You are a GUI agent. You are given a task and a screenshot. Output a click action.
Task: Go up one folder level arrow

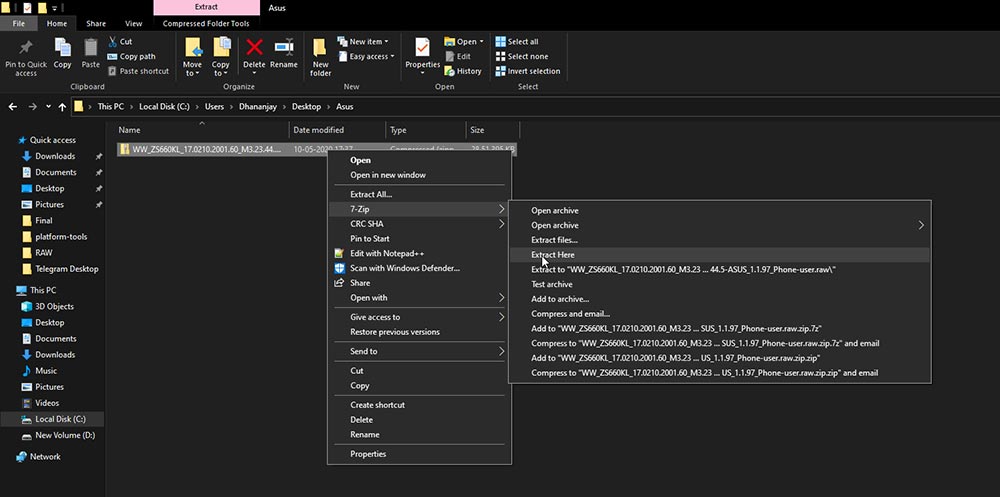pos(62,107)
